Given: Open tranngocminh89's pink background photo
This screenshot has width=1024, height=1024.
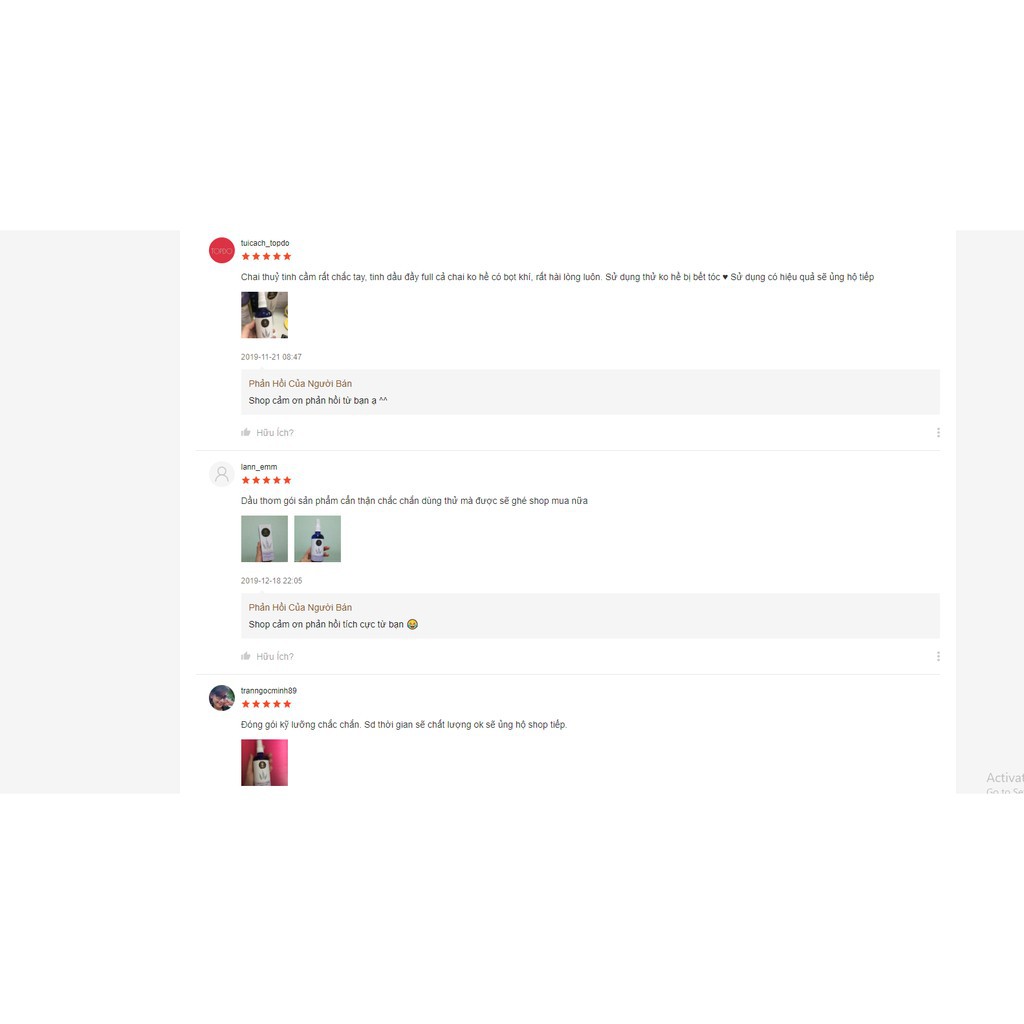Looking at the screenshot, I should tap(264, 763).
